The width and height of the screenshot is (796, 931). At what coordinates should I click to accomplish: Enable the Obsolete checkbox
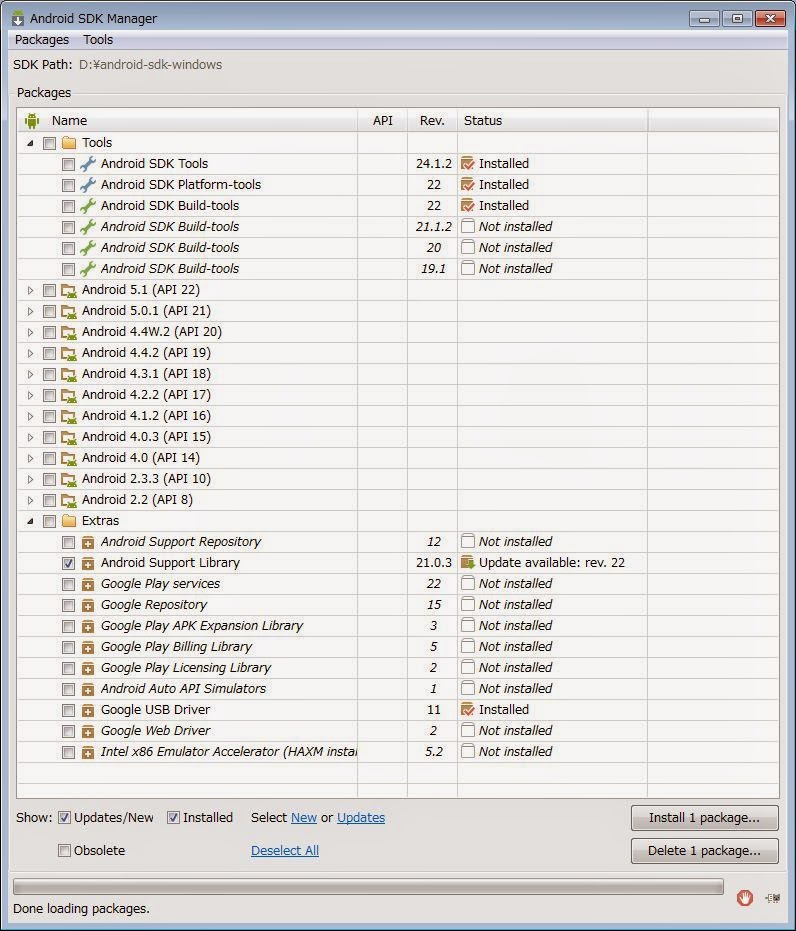(x=64, y=850)
